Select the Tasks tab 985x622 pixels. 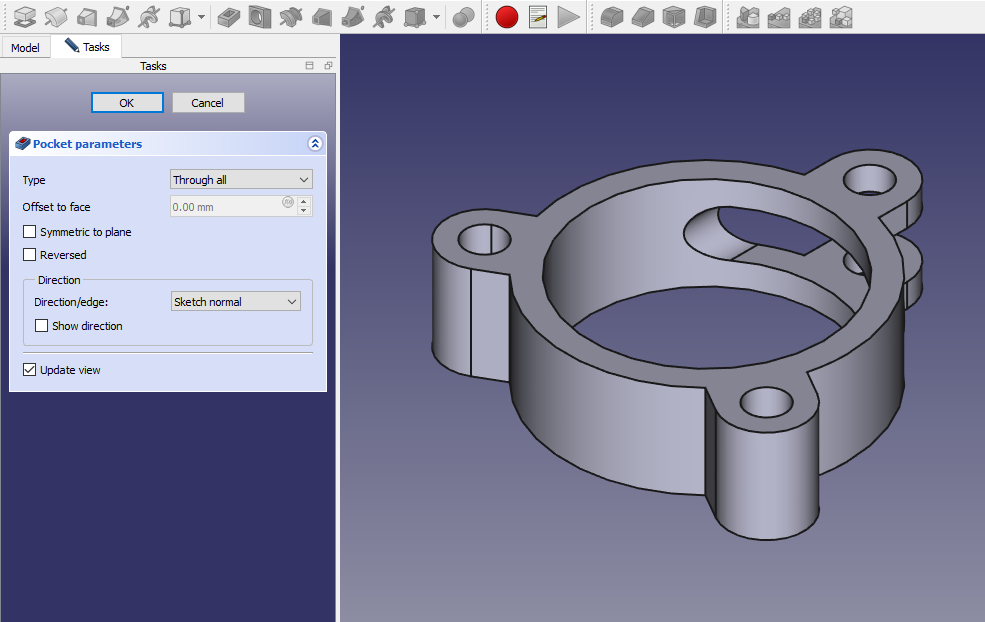(x=87, y=47)
